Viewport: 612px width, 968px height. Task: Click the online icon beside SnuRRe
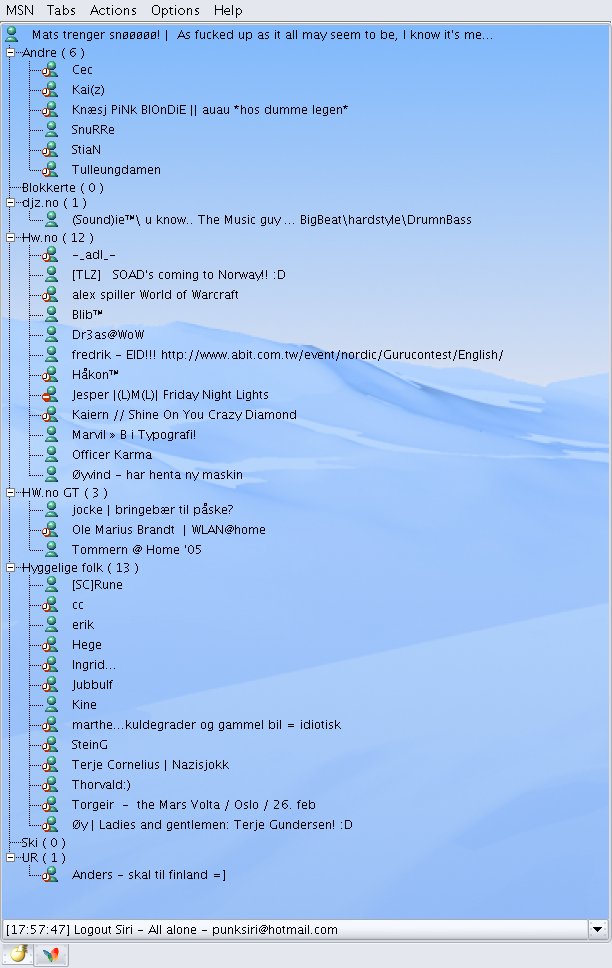click(x=51, y=130)
